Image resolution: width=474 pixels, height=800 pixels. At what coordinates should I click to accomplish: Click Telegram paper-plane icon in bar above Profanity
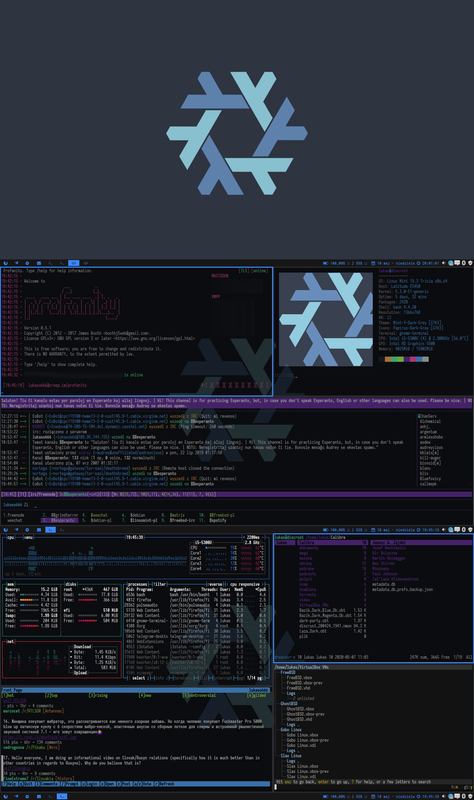[16, 263]
